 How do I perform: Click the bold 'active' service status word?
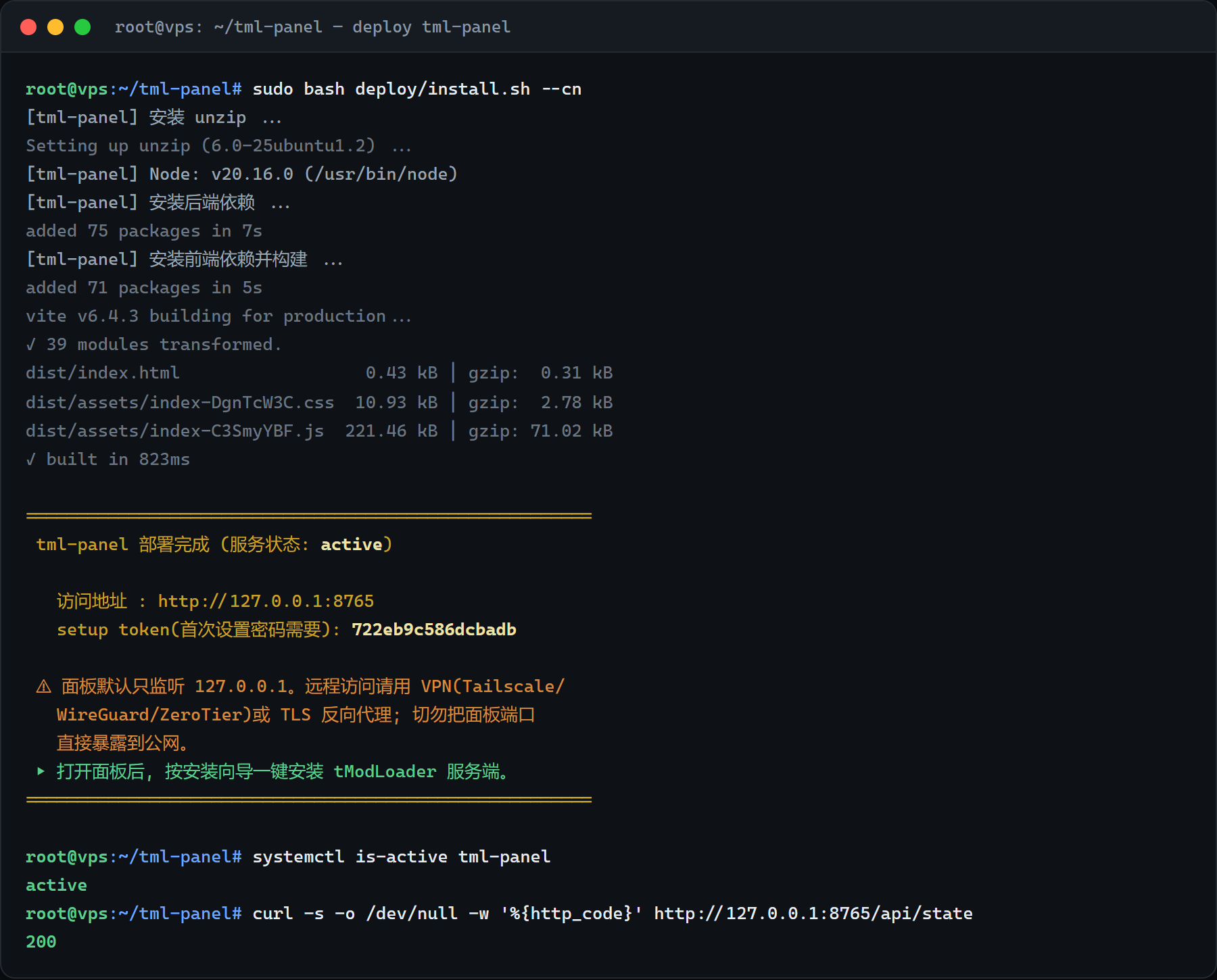pos(352,545)
